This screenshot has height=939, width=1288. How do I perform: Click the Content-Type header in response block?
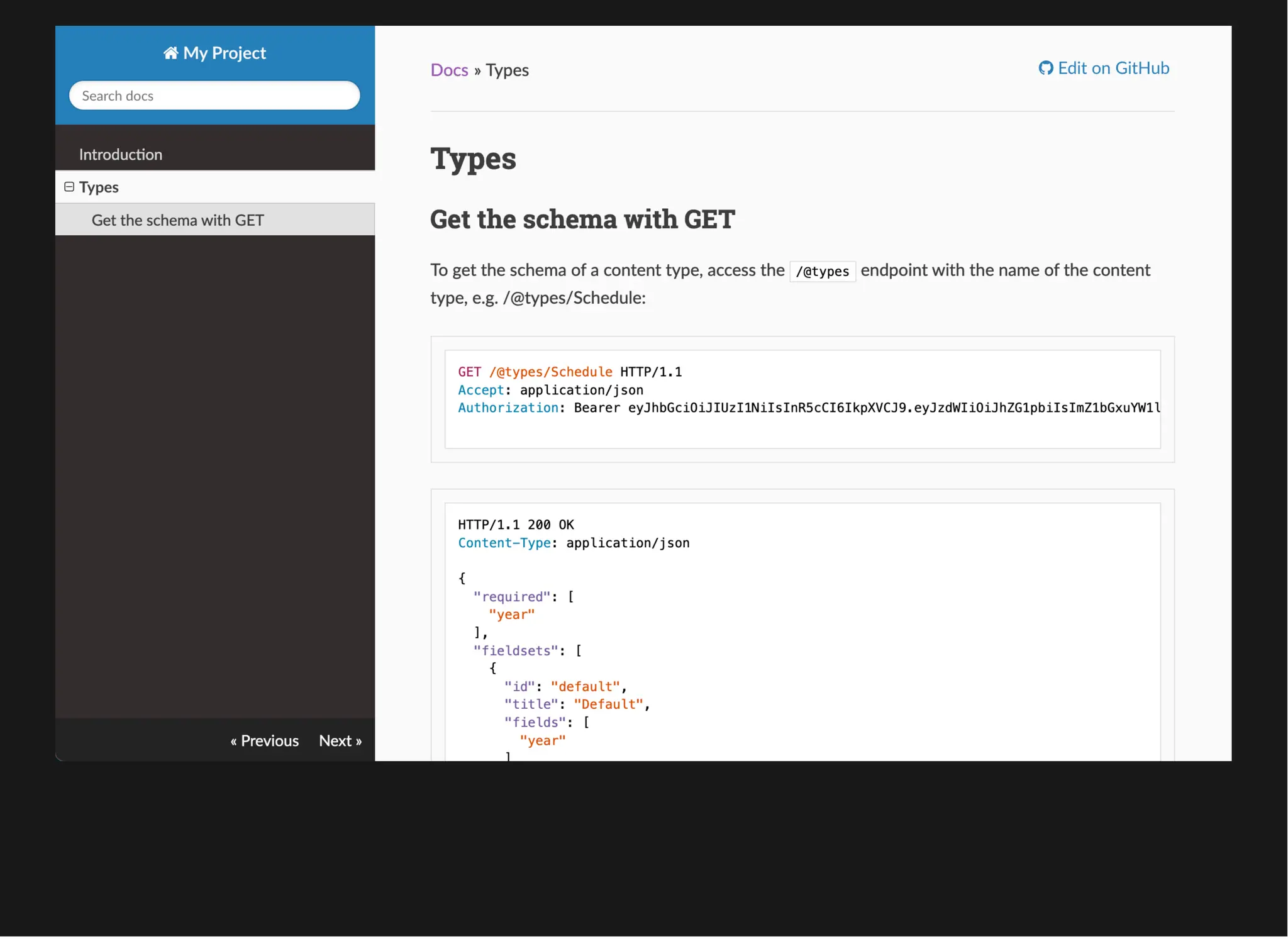[x=504, y=543]
